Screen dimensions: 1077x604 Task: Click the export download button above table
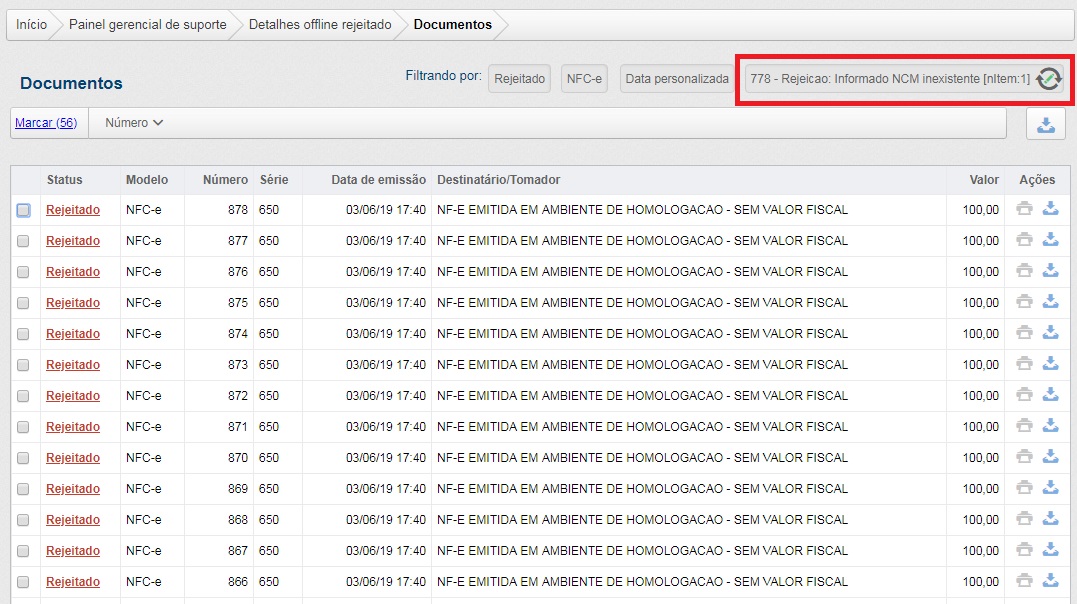1045,124
